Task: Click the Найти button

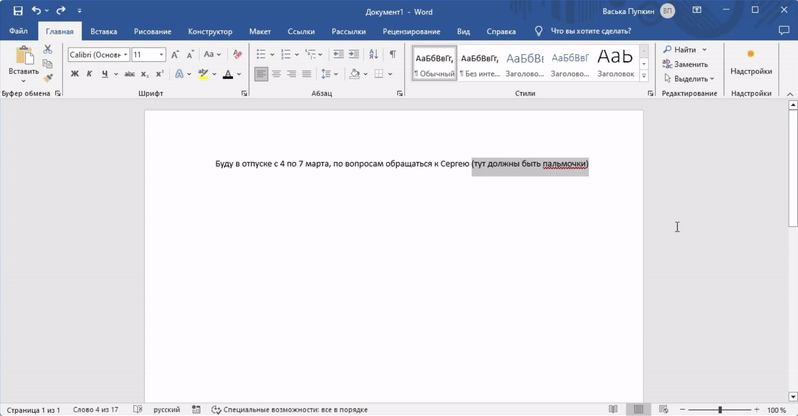Action: (684, 49)
